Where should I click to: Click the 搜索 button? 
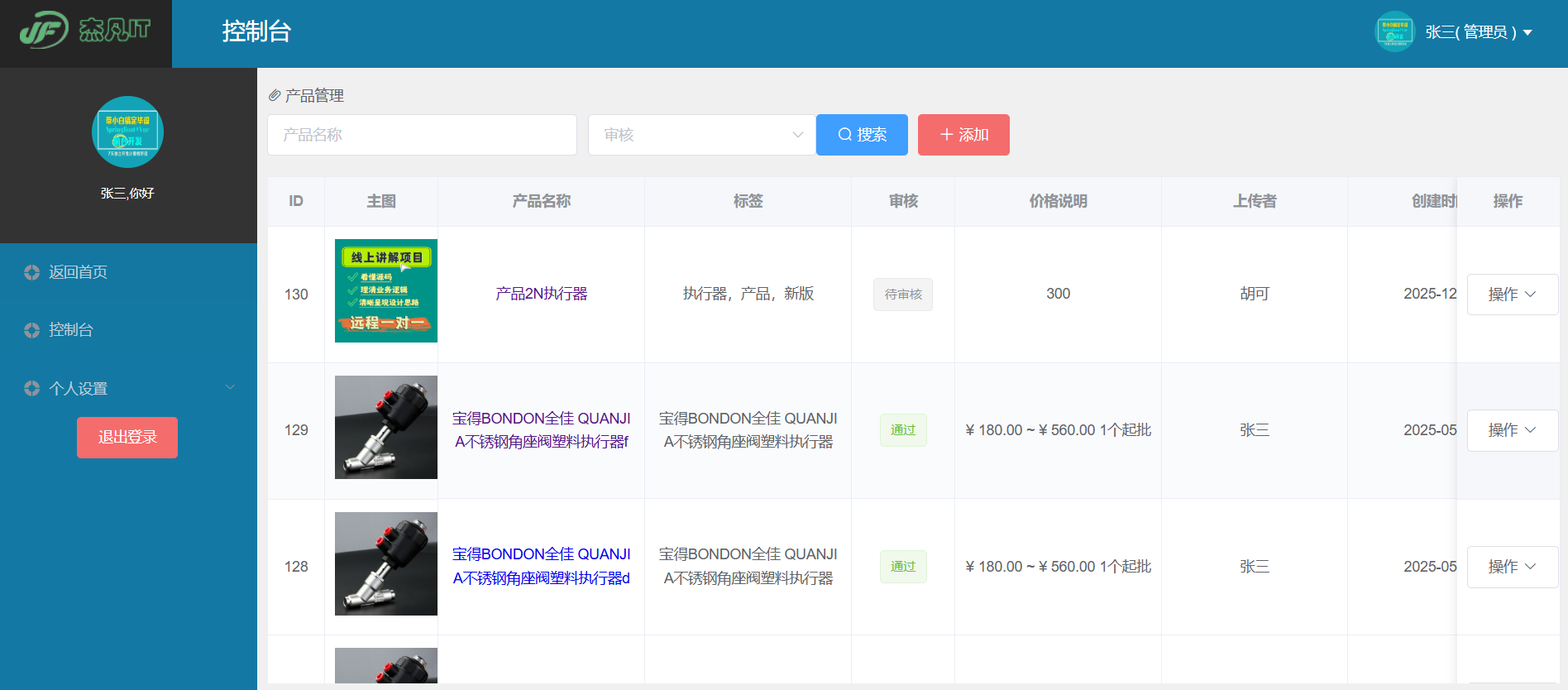862,135
